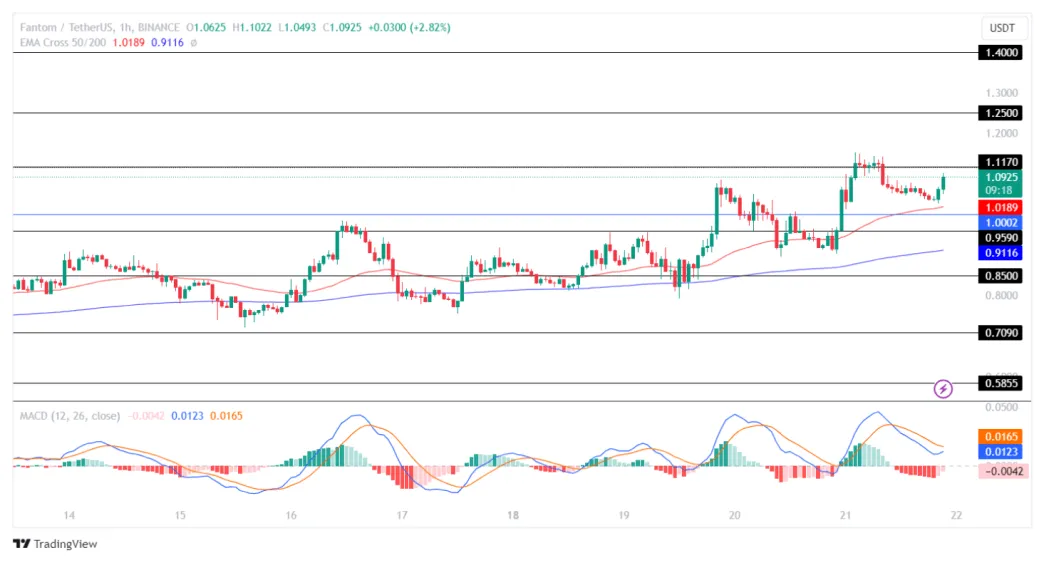Open the TradingView logo link
1044x563 pixels.
55,544
